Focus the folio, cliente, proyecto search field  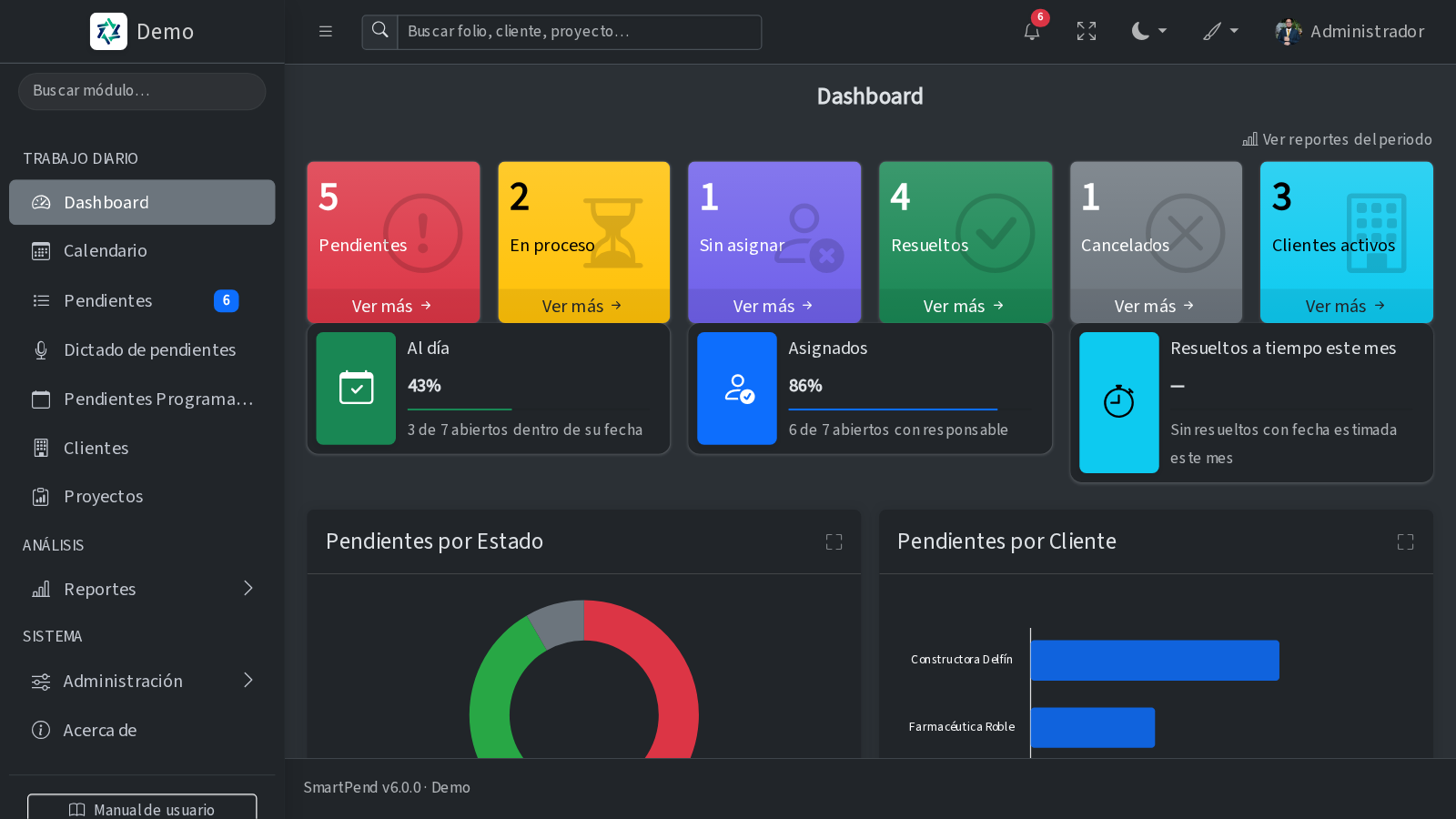pyautogui.click(x=580, y=32)
